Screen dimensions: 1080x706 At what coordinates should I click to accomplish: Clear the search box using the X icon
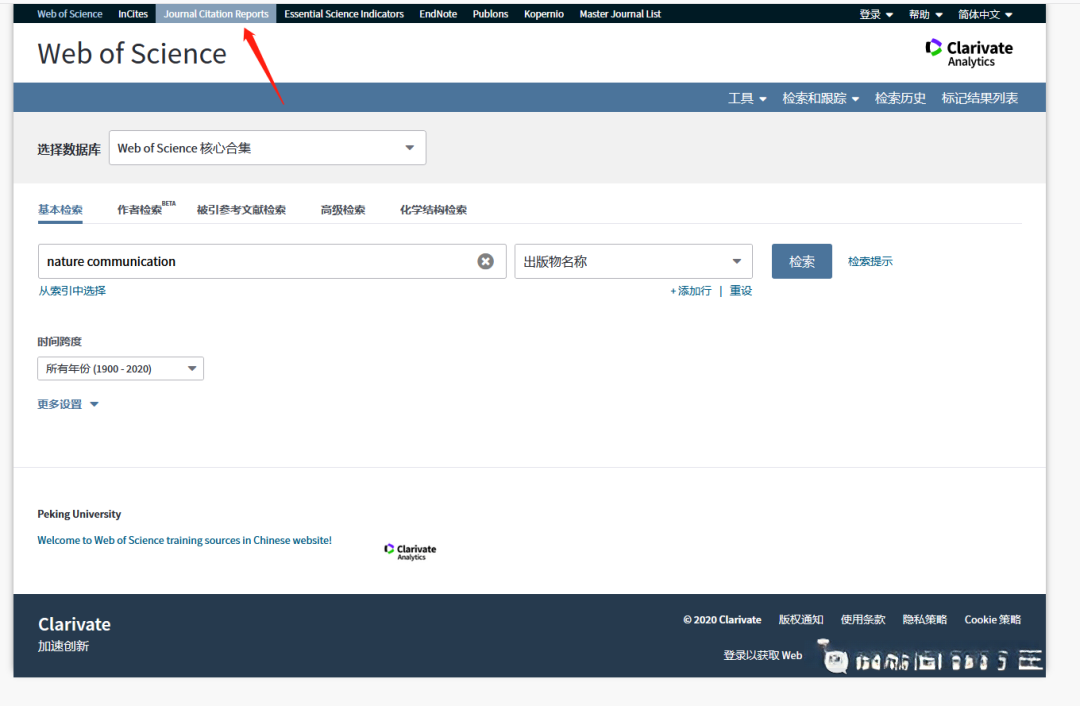coord(486,261)
